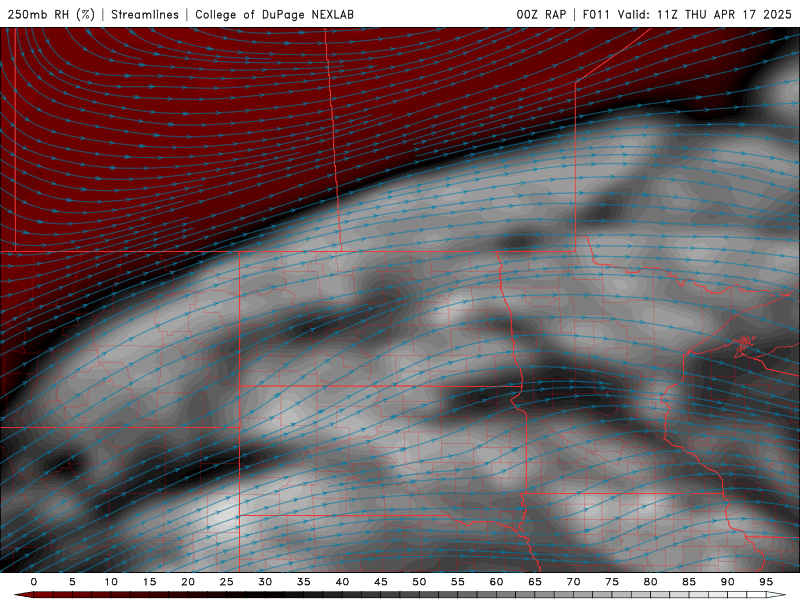
Task: Pick the "35" label on the legend
Action: point(304,582)
